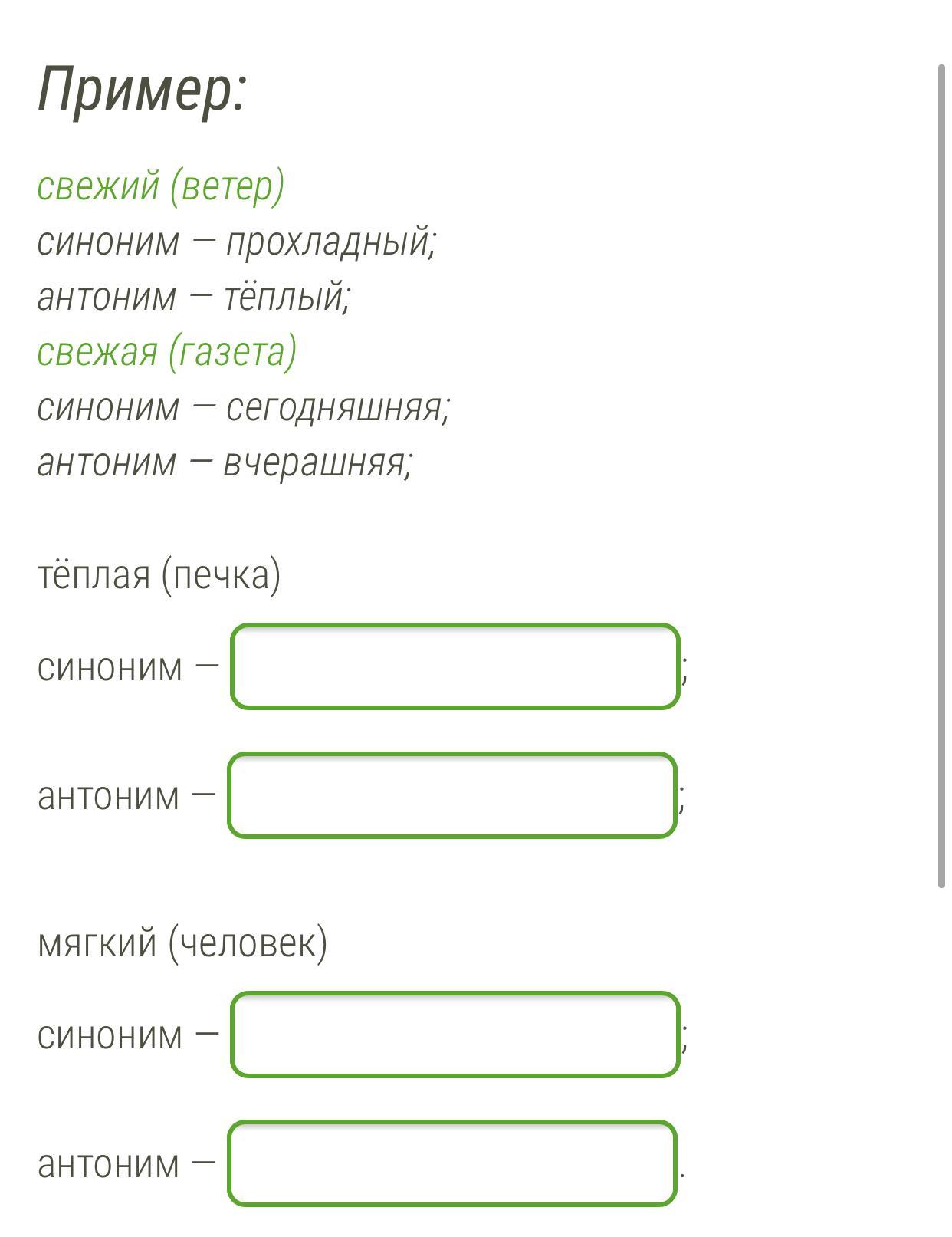Click the example word прохладный
The image size is (952, 1237).
[x=330, y=242]
